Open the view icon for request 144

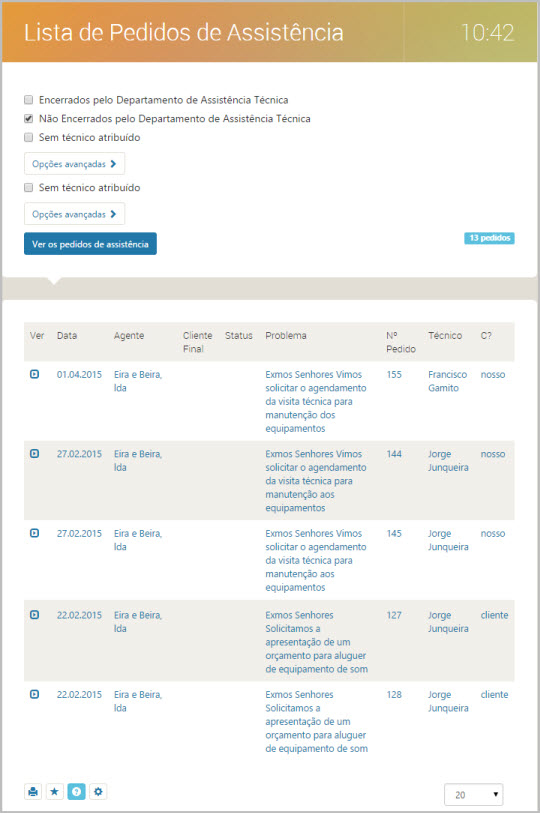click(x=34, y=454)
